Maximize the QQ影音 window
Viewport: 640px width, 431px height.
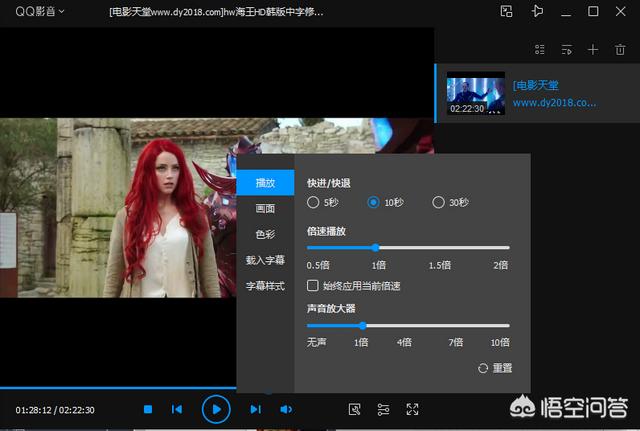click(593, 11)
